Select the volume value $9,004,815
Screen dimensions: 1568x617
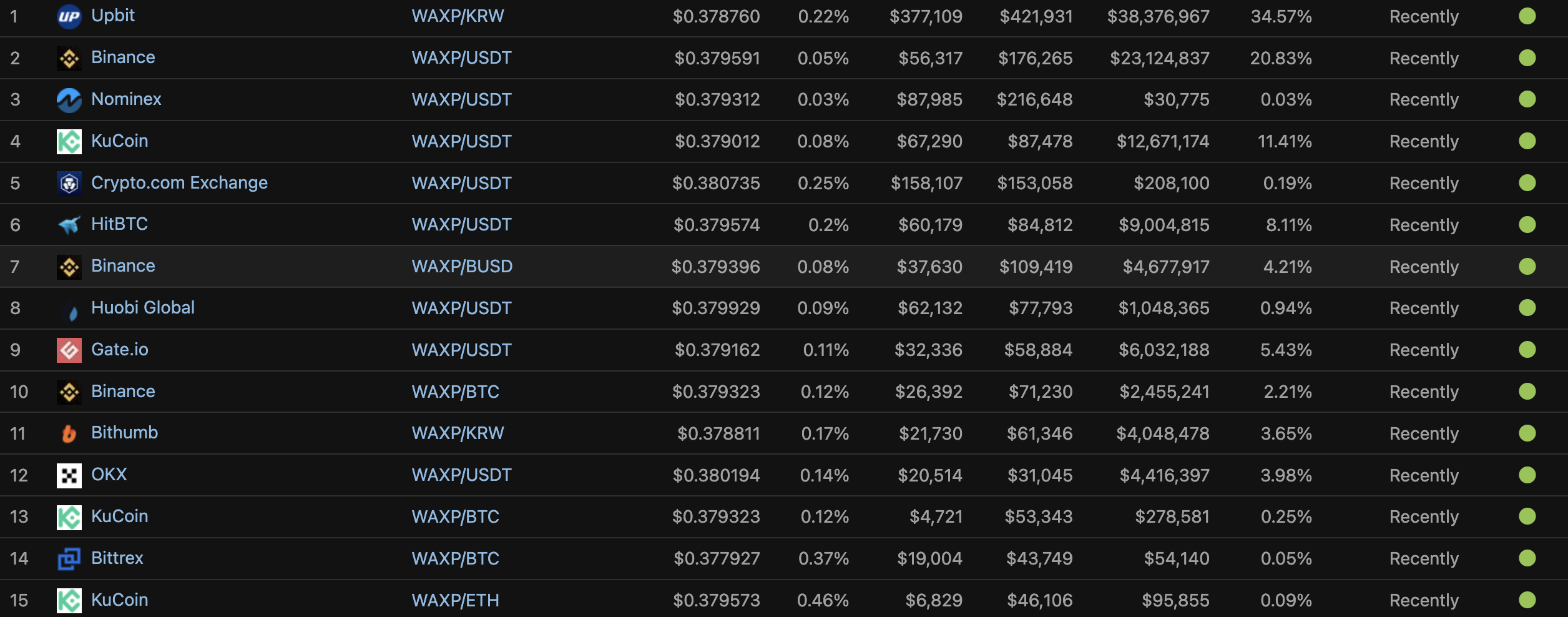coord(1164,225)
